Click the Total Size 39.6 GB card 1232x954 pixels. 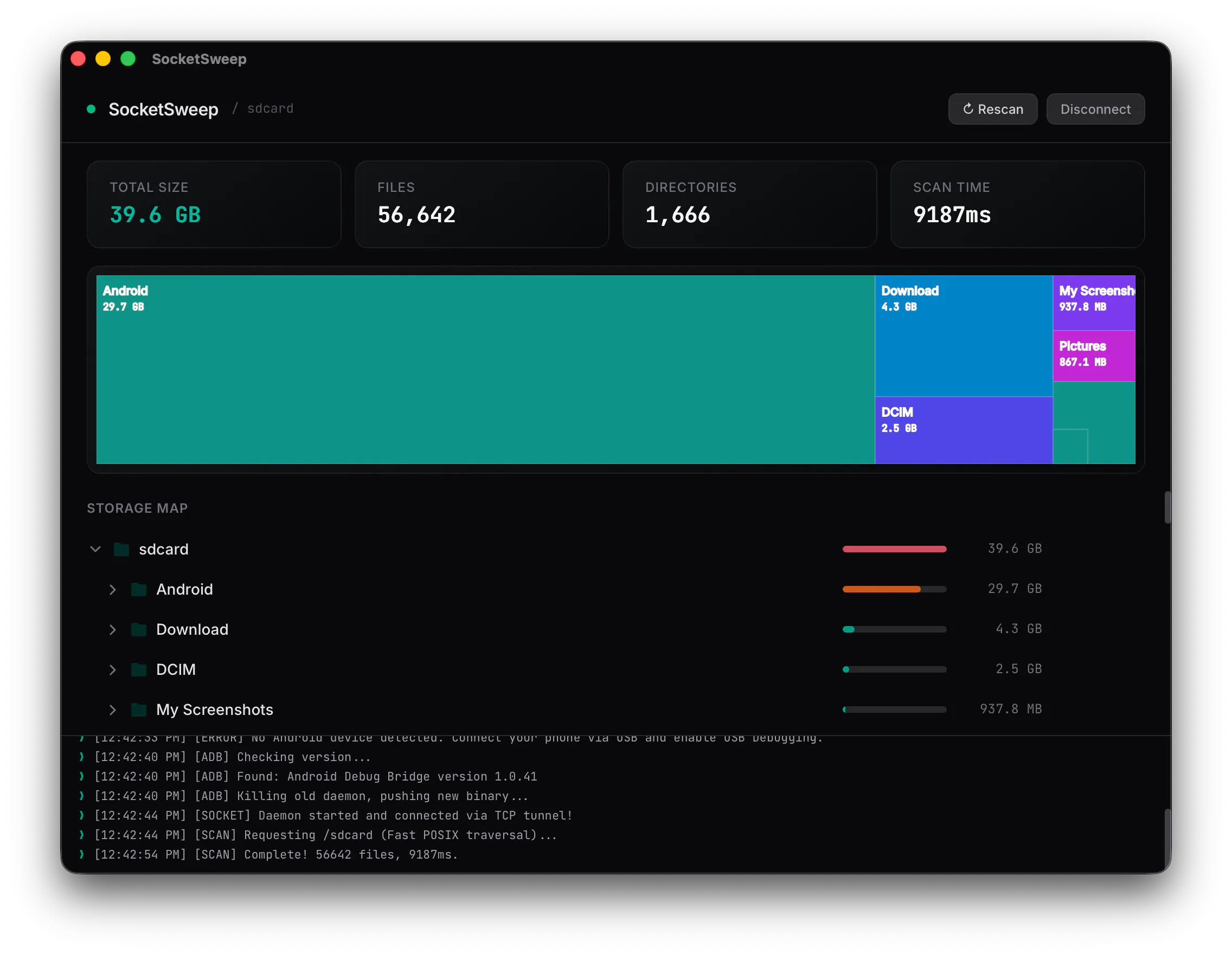pos(214,204)
